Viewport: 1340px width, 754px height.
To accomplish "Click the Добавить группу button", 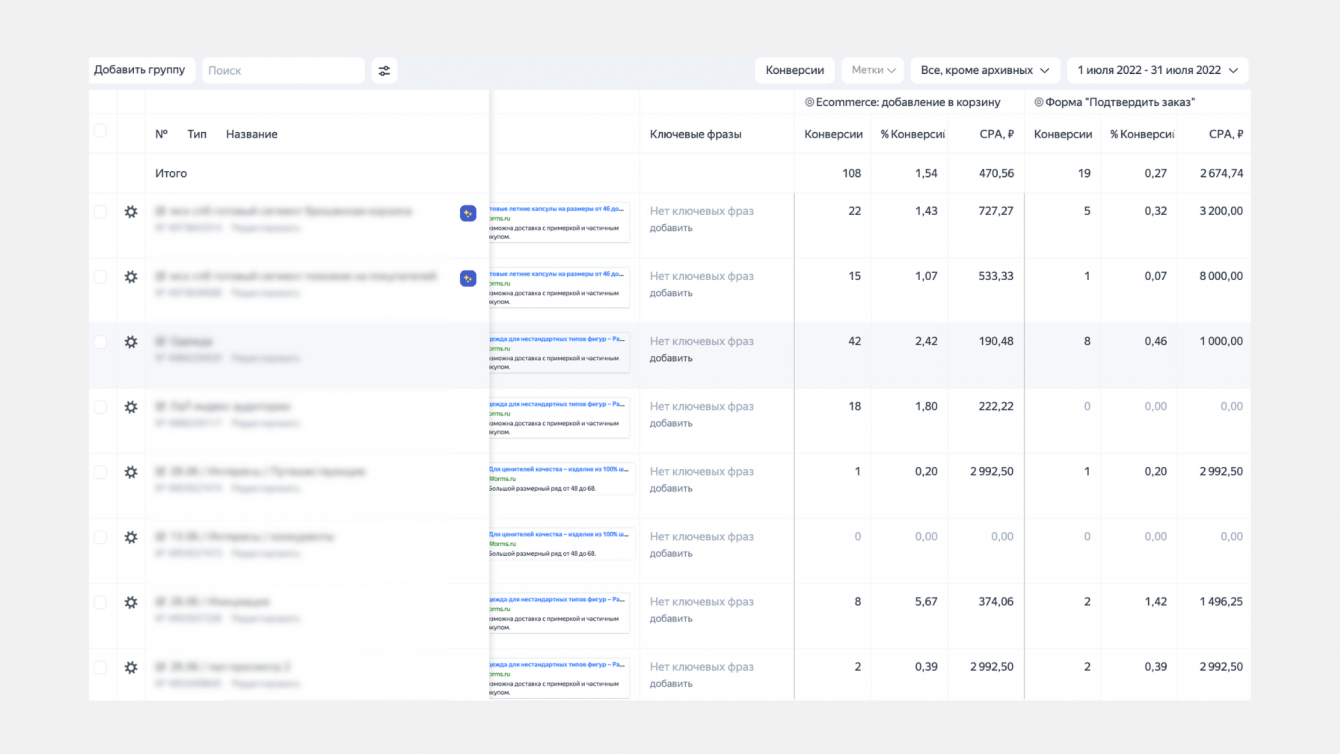I will pos(139,70).
